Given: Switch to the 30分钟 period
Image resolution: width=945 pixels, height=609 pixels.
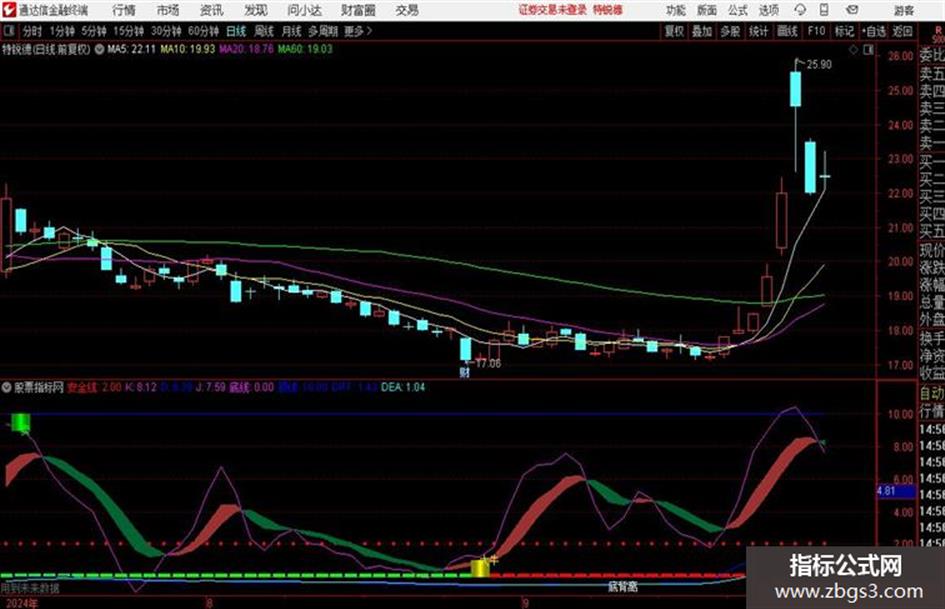Looking at the screenshot, I should tap(166, 31).
